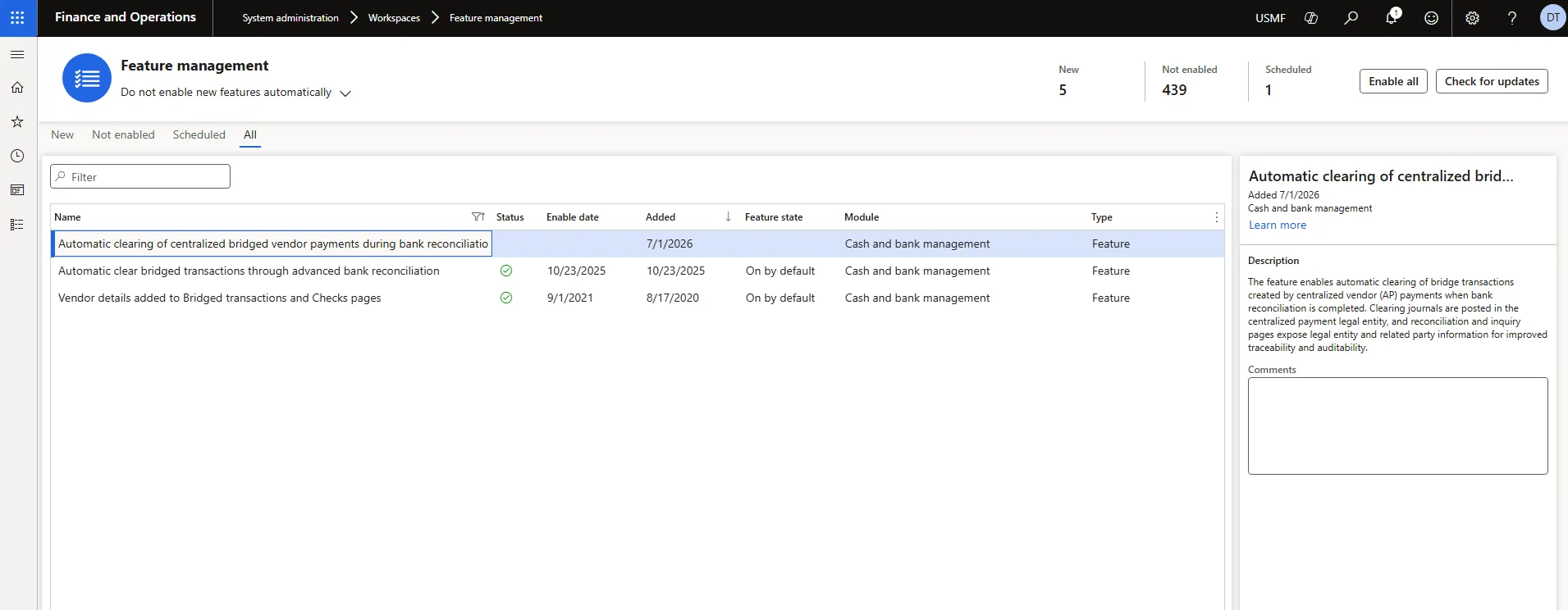1568x610 pixels.
Task: Click the Feature state column header
Action: [x=774, y=217]
